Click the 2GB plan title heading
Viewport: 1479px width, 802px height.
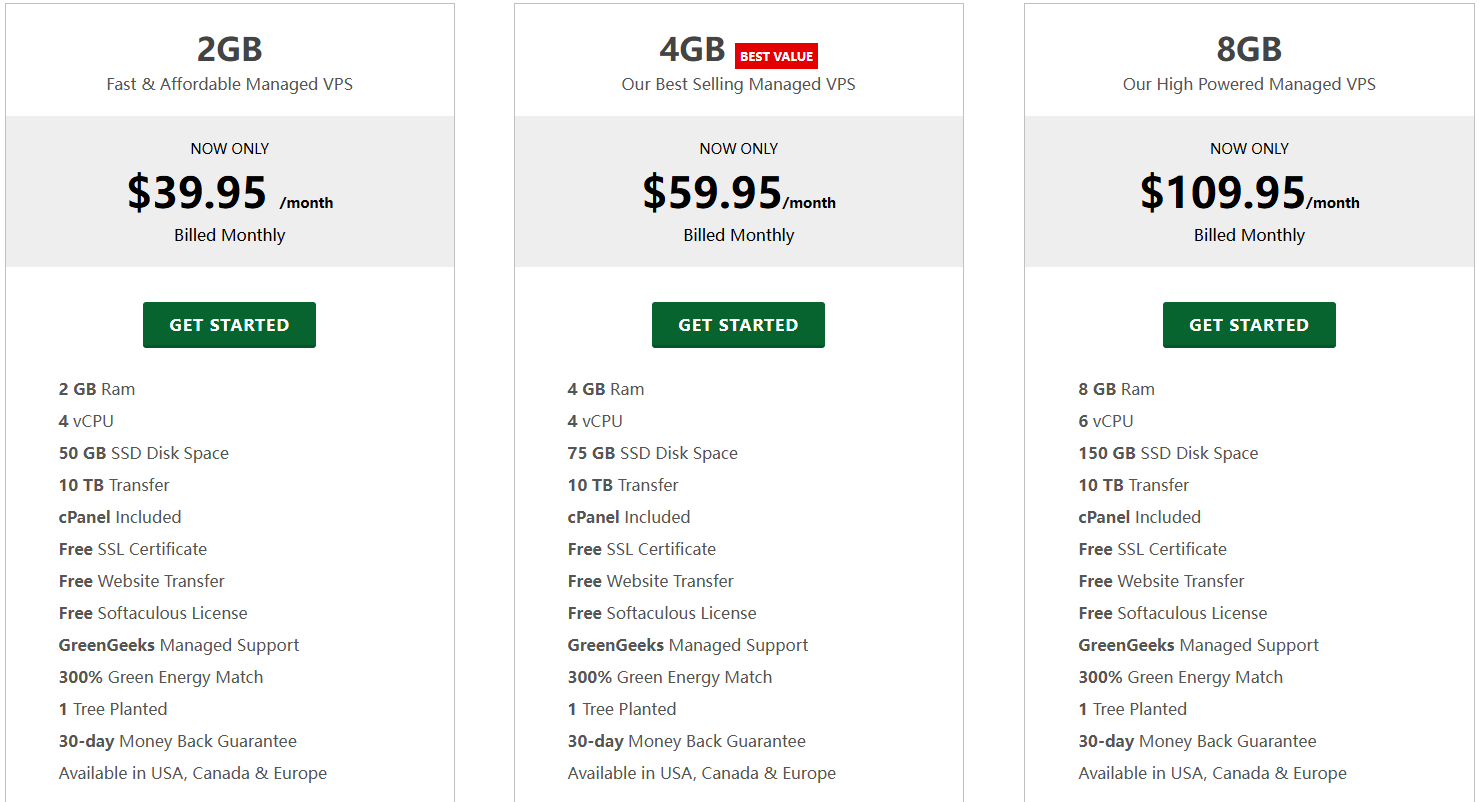point(229,49)
